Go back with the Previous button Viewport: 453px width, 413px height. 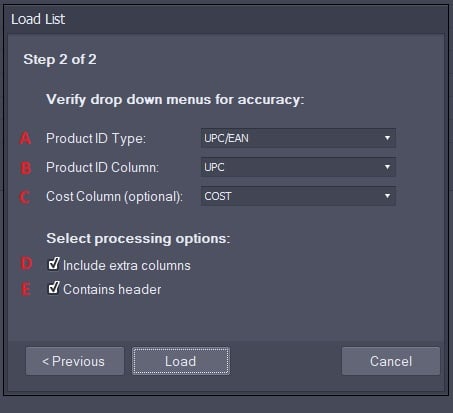(75, 361)
